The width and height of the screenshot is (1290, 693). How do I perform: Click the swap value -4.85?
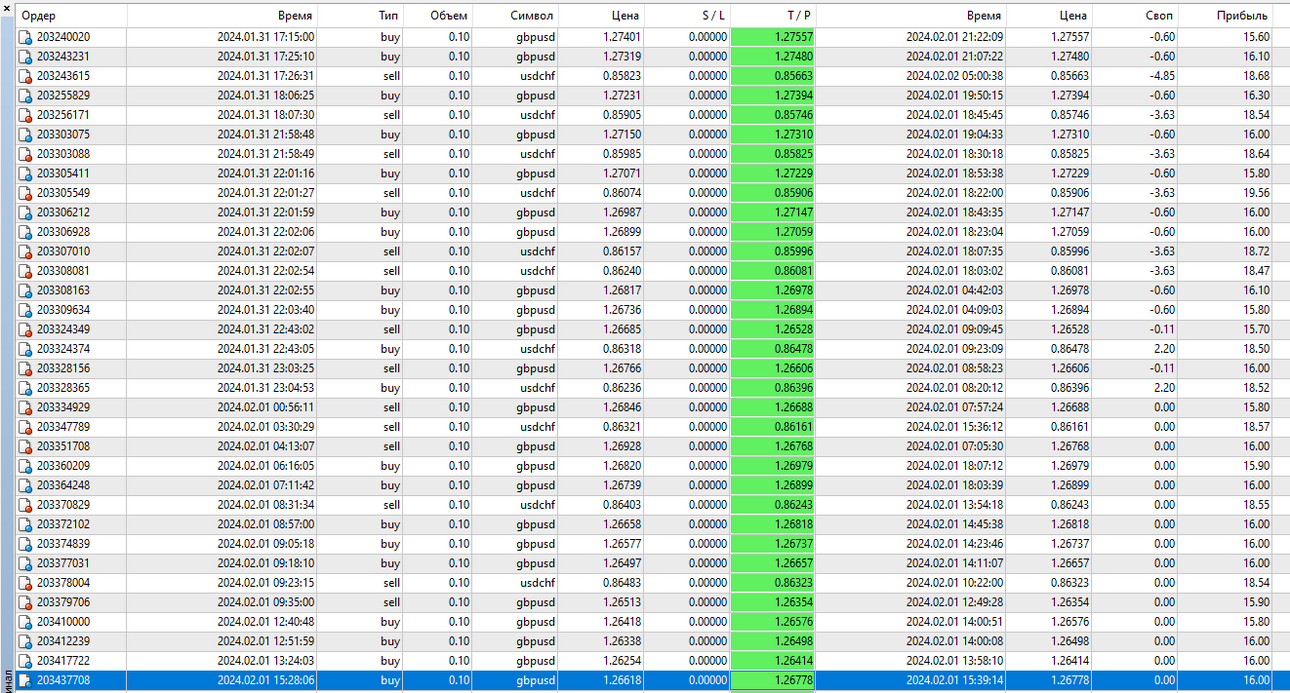1162,76
